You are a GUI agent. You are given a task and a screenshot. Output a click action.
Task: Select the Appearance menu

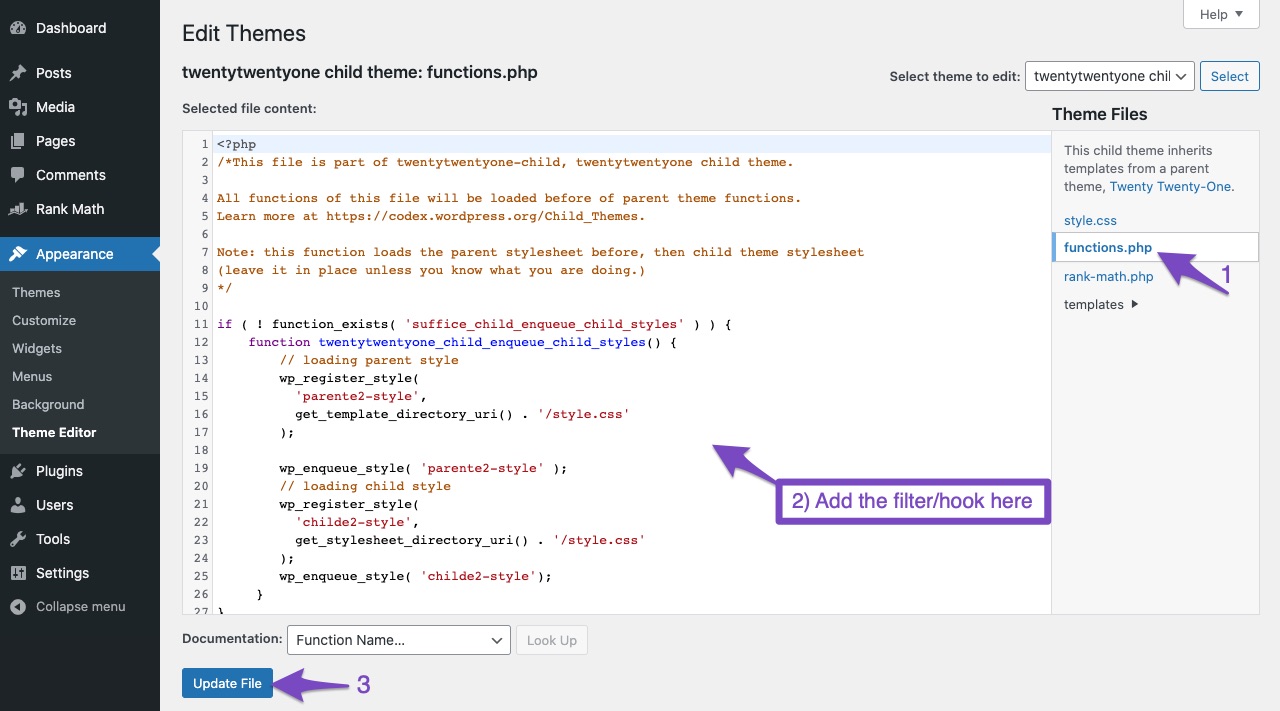coord(75,254)
